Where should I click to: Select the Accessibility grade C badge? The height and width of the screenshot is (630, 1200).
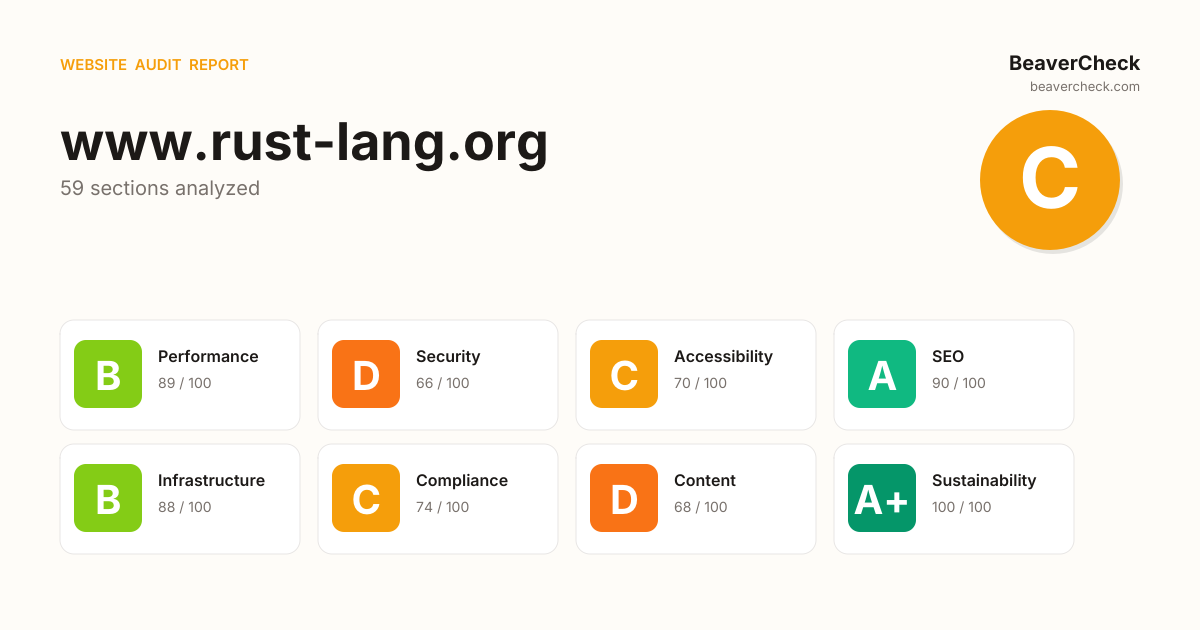point(624,374)
